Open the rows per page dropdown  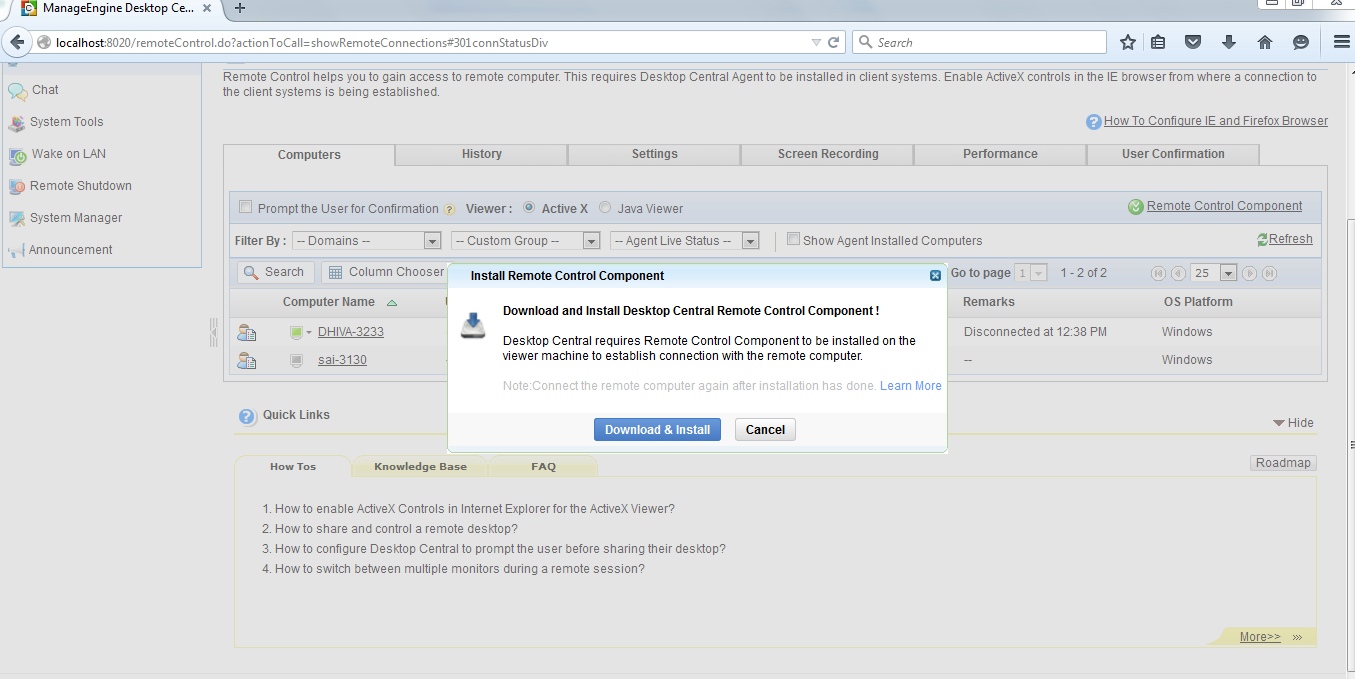pyautogui.click(x=1214, y=273)
